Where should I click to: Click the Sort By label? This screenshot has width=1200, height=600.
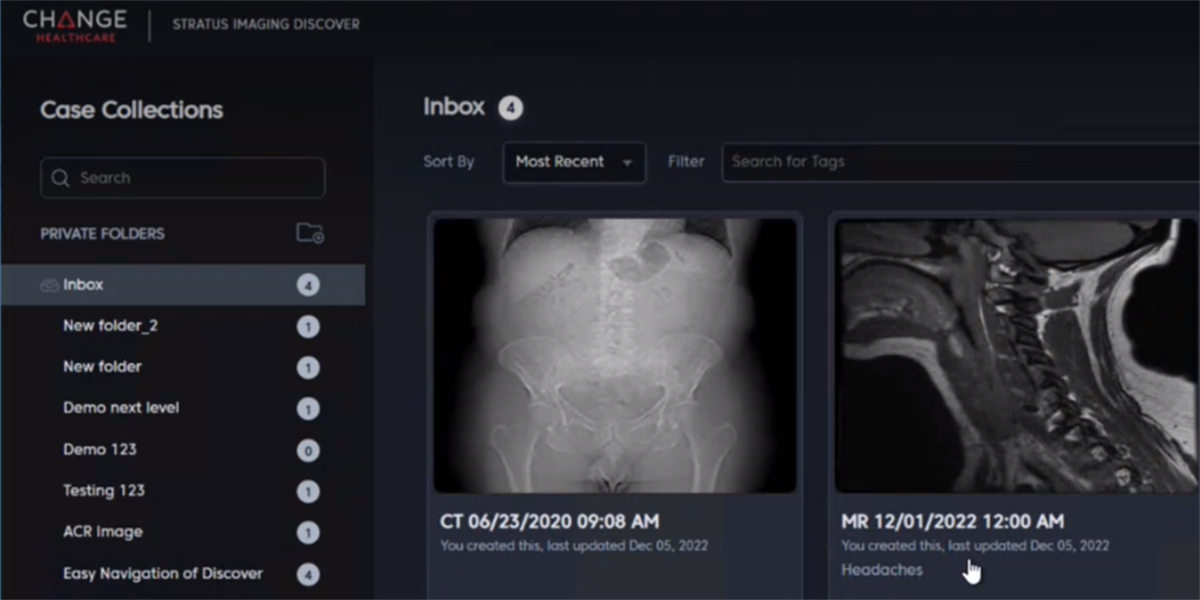[449, 162]
